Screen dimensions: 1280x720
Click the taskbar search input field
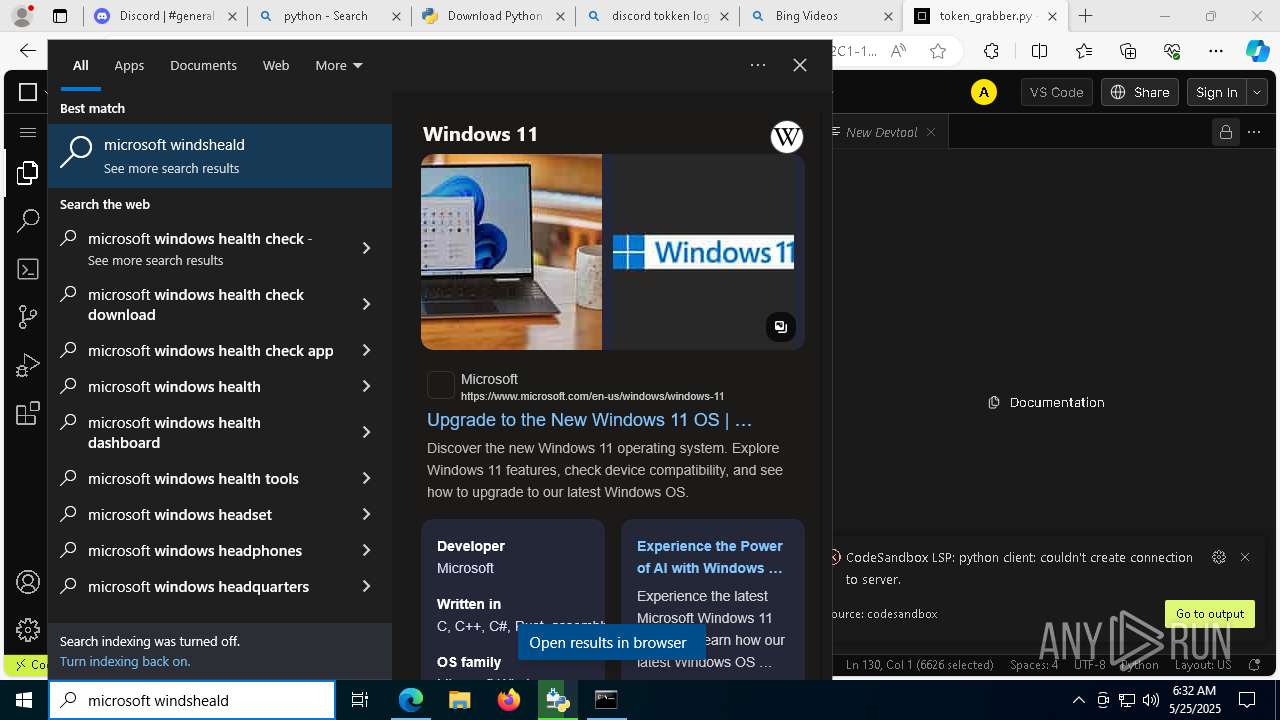pyautogui.click(x=192, y=700)
